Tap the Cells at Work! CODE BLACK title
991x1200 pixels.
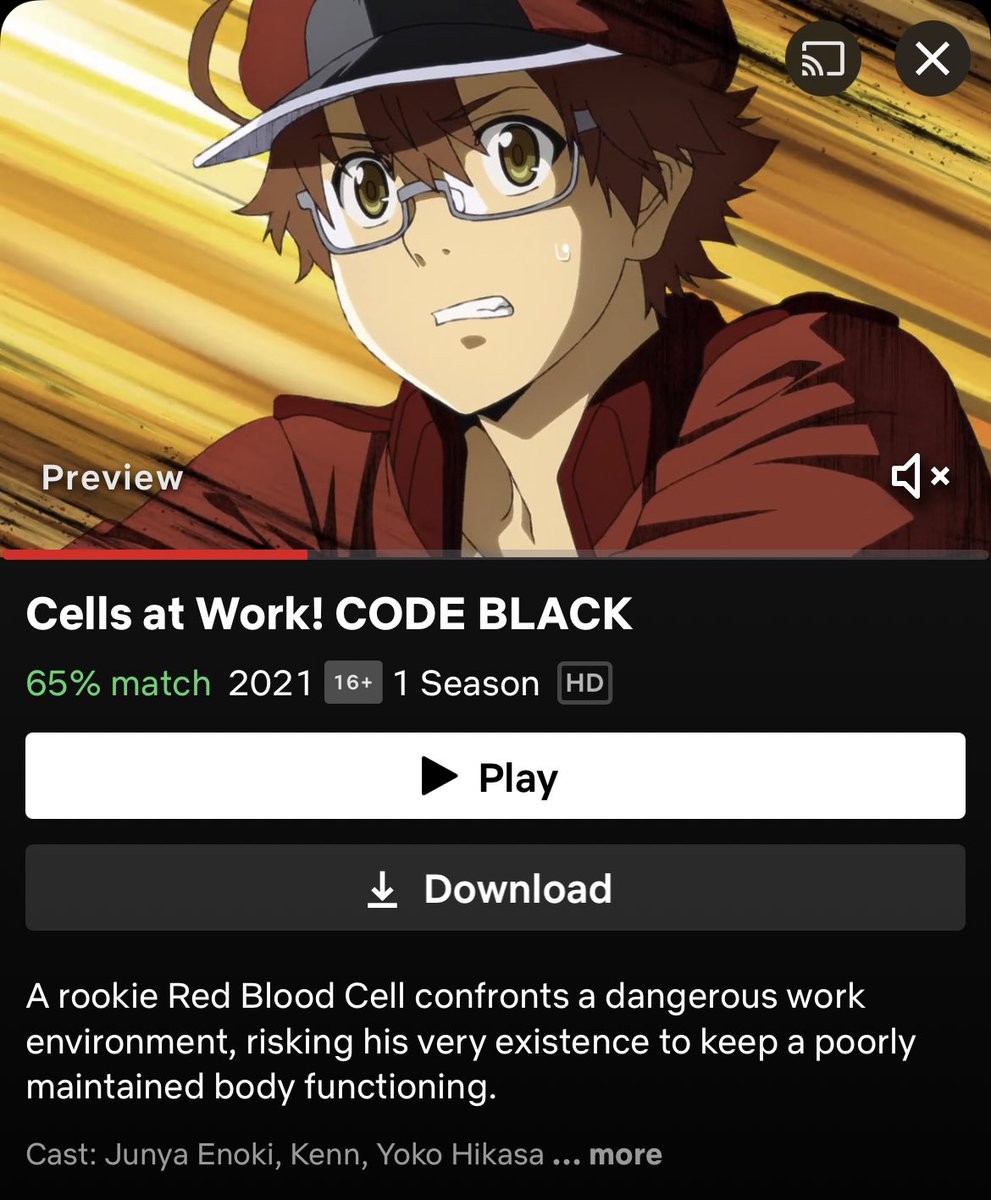(329, 614)
